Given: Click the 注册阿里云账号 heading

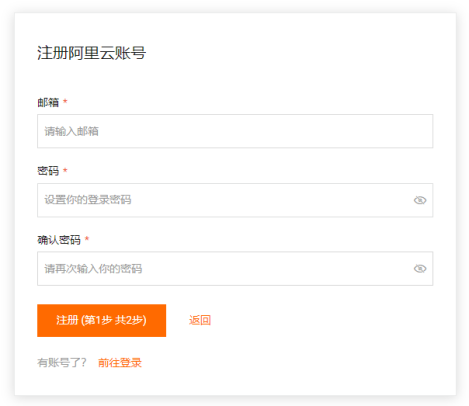Looking at the screenshot, I should [91, 53].
